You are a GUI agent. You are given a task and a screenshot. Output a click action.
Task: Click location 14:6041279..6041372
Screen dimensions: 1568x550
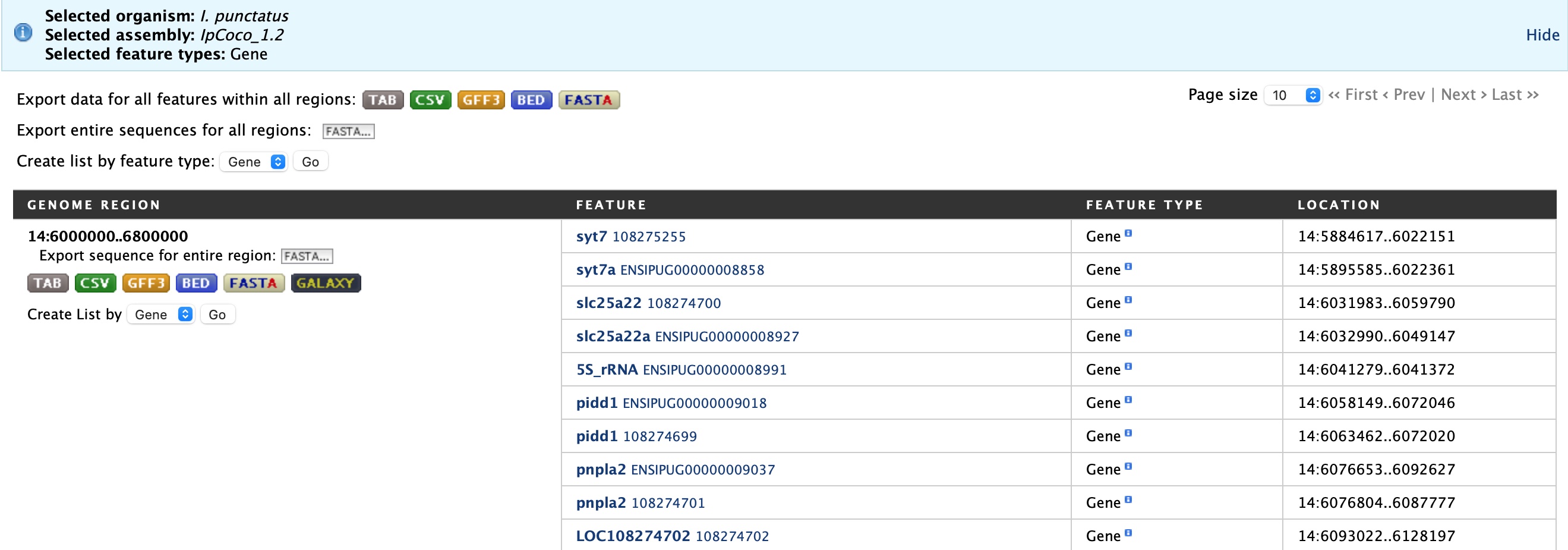(x=1376, y=370)
